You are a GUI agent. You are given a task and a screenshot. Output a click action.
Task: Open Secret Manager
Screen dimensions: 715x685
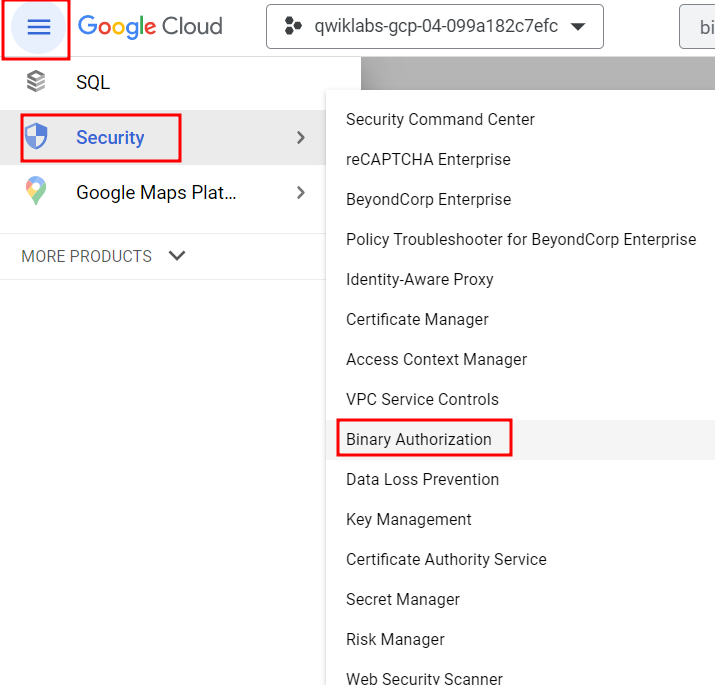[x=403, y=600]
